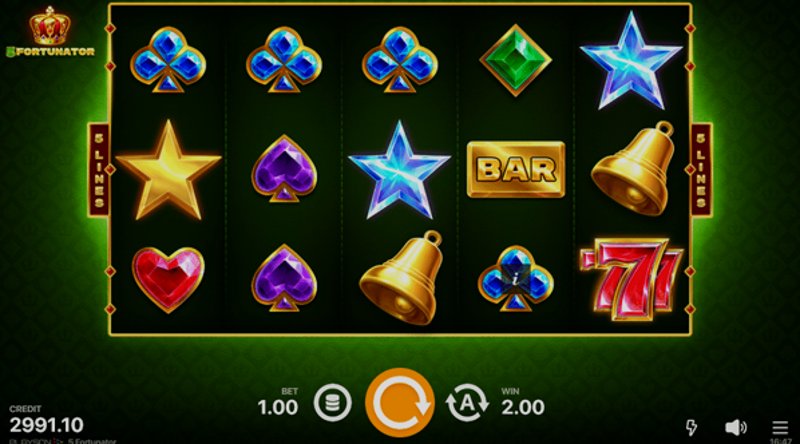Select the golden bell in the middle reel
800x444 pixels.
click(x=400, y=279)
